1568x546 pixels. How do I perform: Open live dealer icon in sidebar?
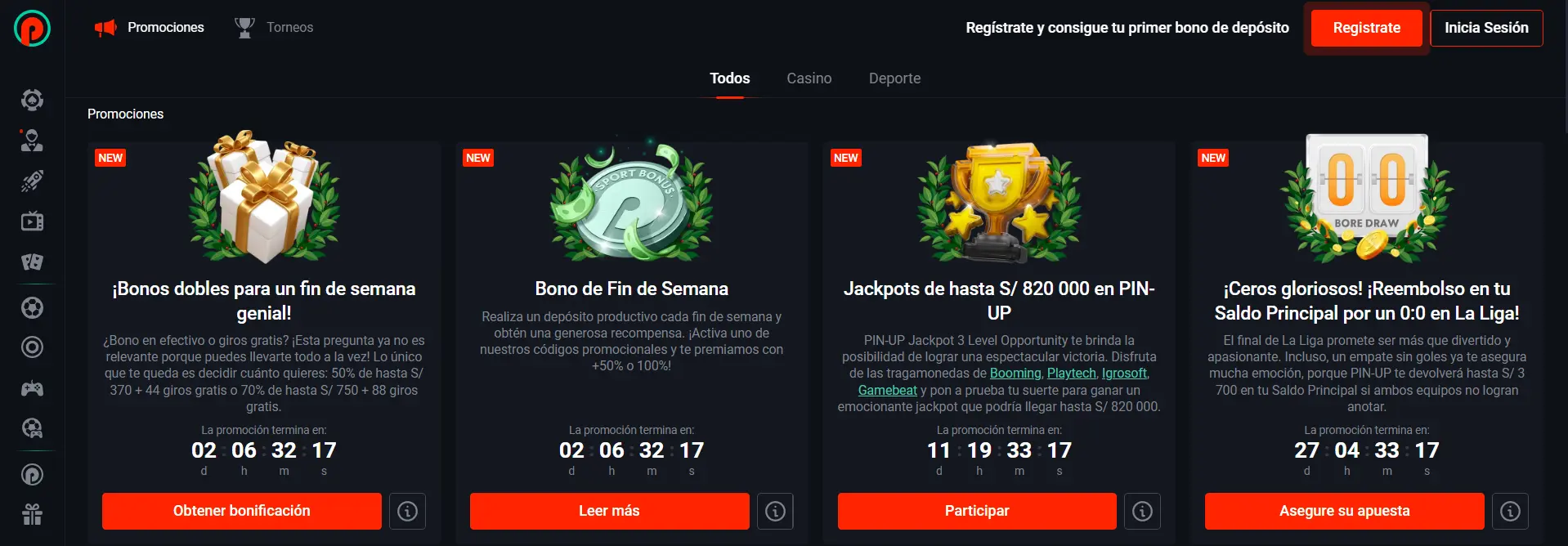(x=32, y=141)
